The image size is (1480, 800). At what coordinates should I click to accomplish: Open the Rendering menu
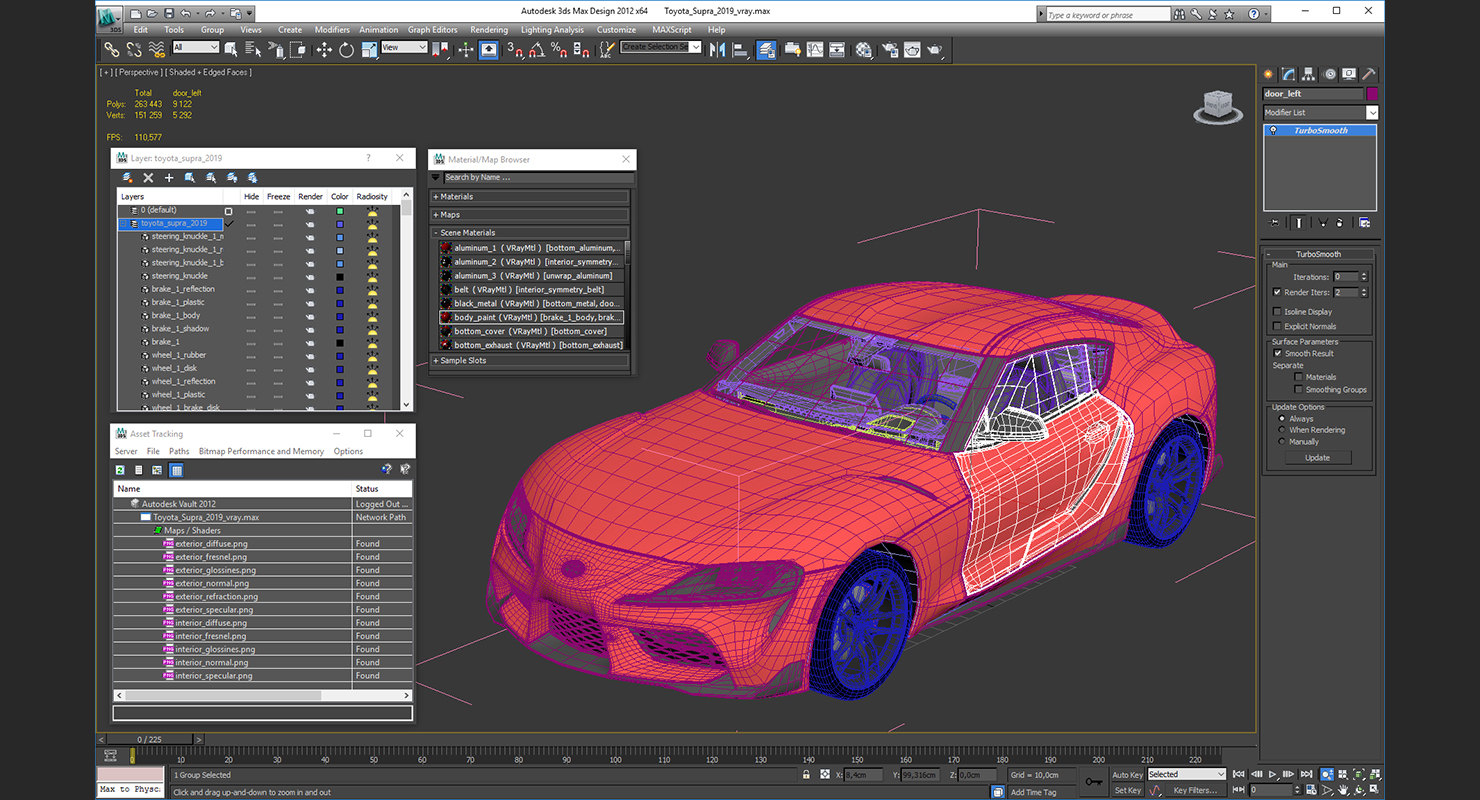tap(489, 30)
